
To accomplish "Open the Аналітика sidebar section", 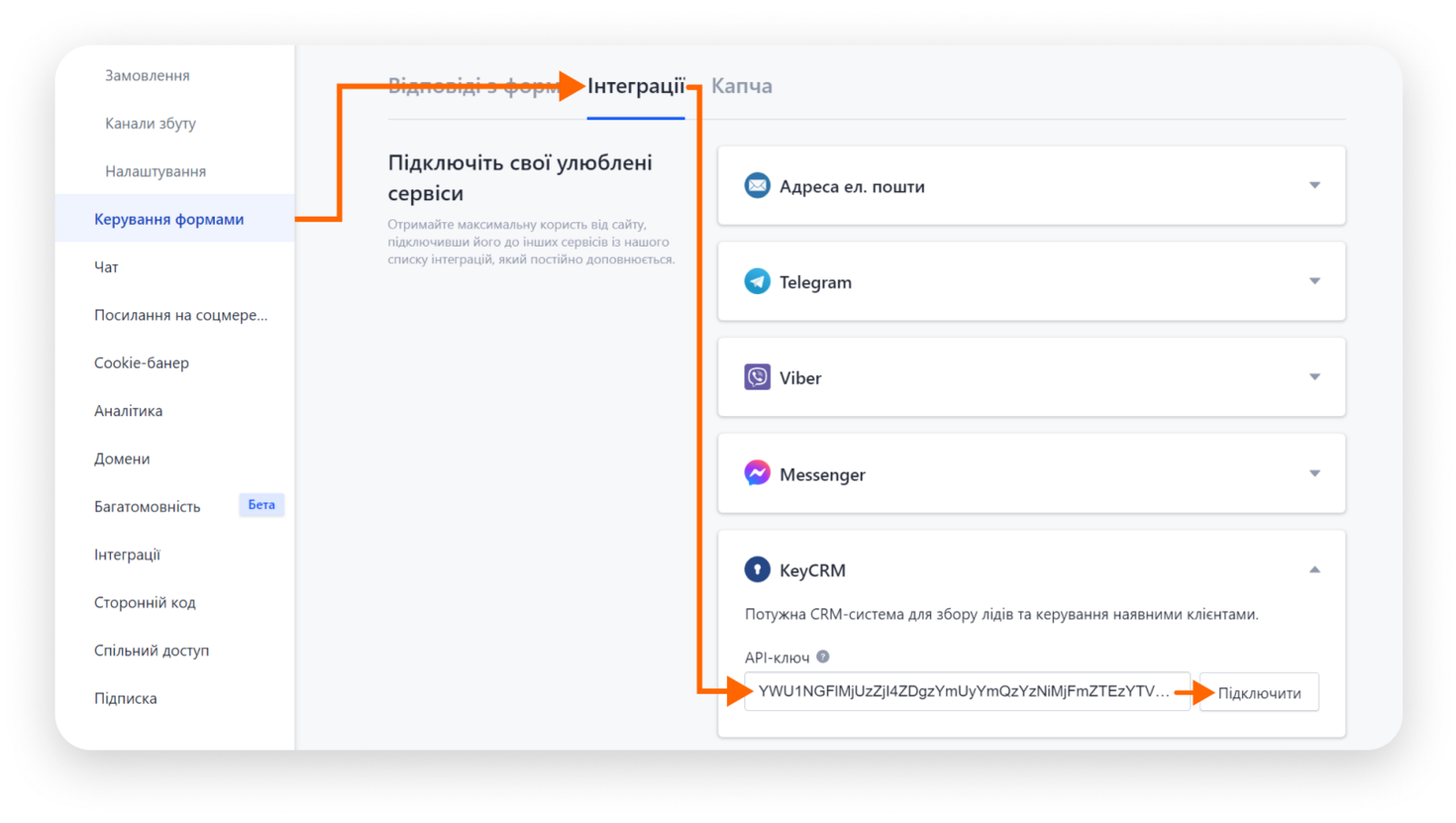I will pyautogui.click(x=128, y=411).
